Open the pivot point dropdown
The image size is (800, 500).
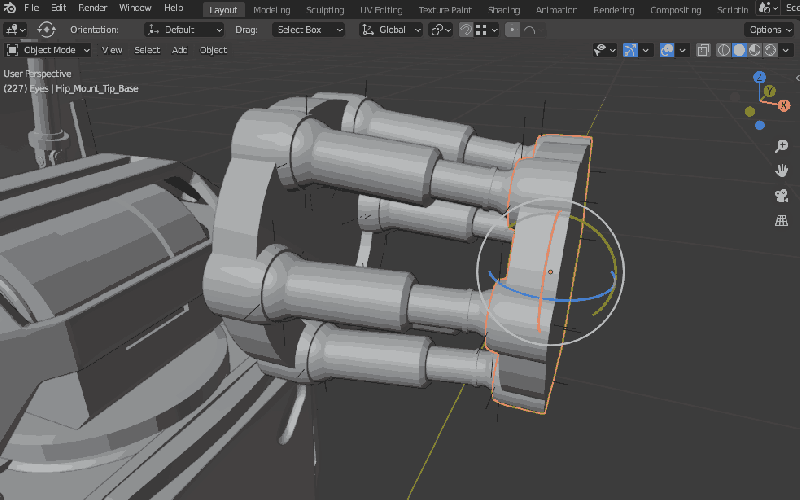pos(440,30)
